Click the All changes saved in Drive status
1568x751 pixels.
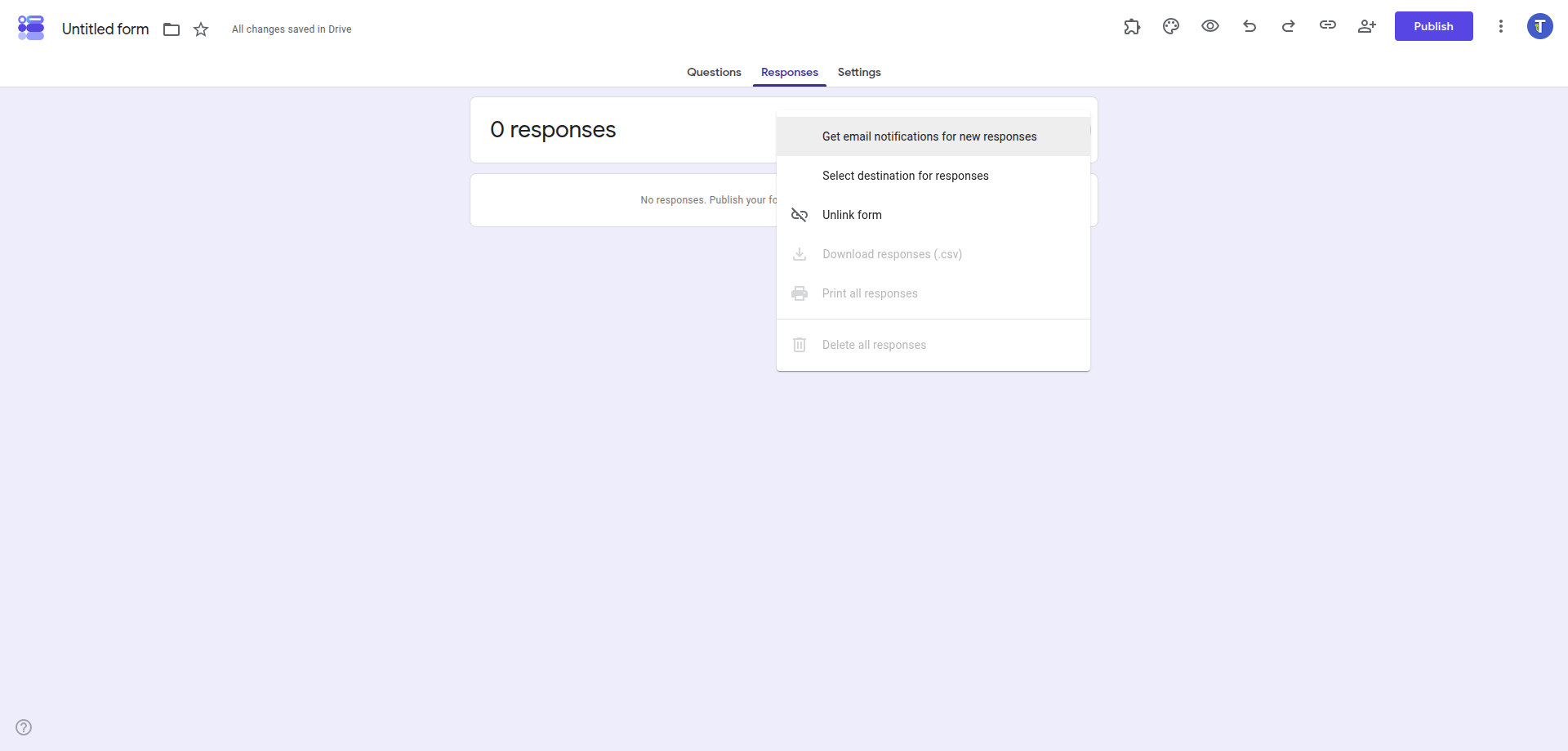click(292, 29)
